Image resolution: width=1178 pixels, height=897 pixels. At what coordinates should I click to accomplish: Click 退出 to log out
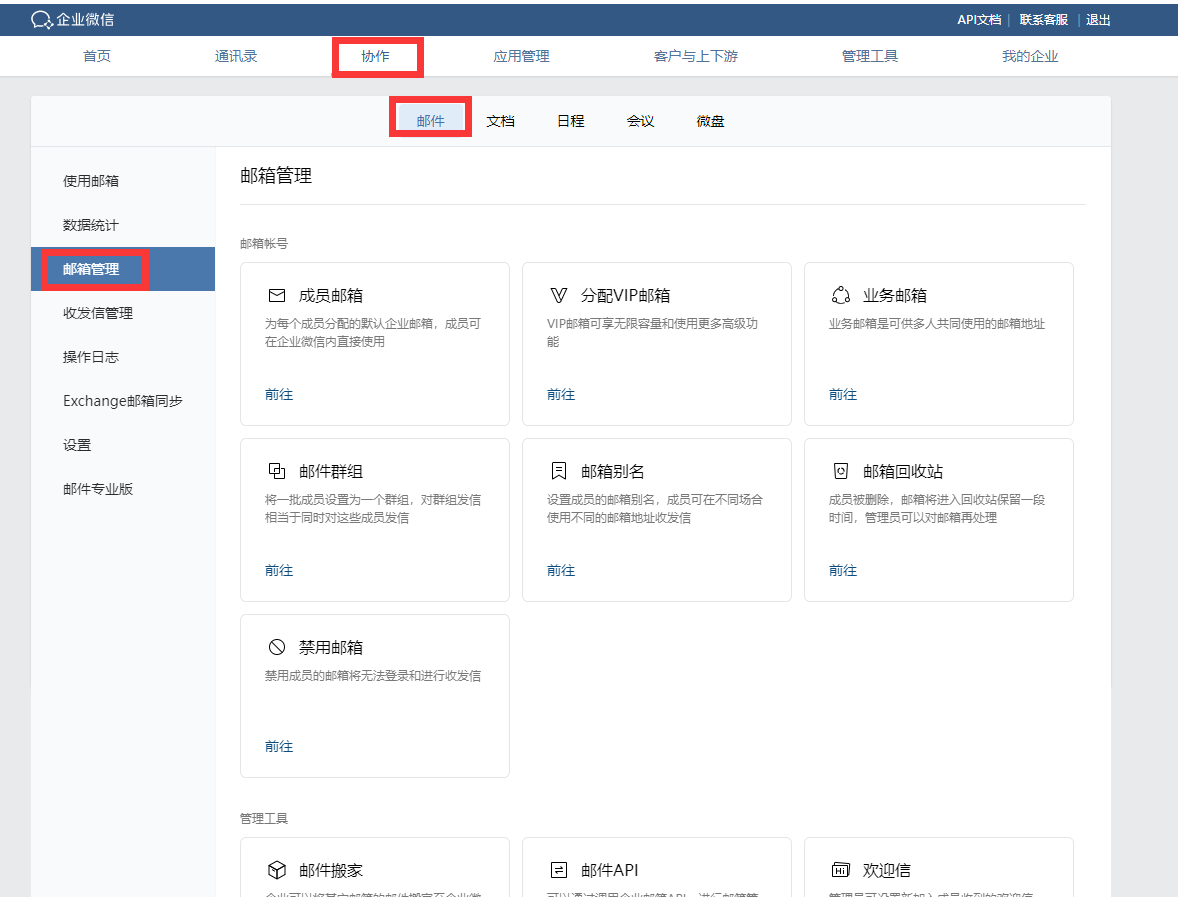[1098, 20]
